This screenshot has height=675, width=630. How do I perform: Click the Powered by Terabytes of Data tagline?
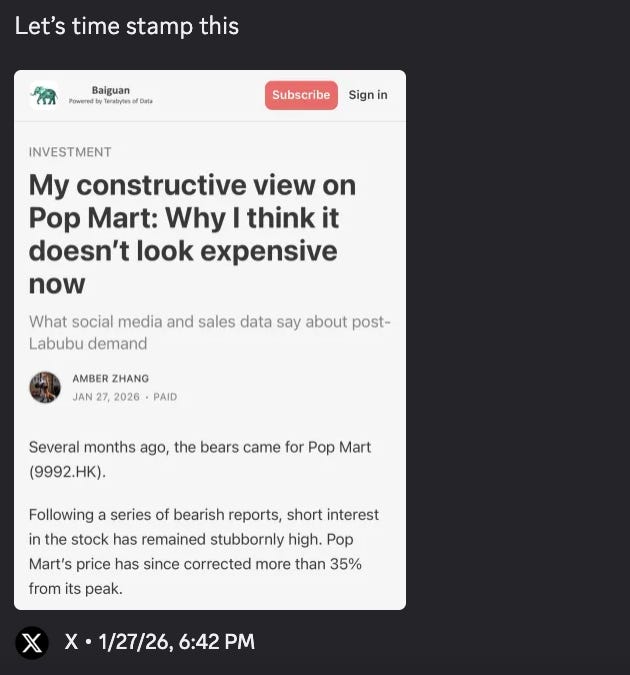(111, 101)
